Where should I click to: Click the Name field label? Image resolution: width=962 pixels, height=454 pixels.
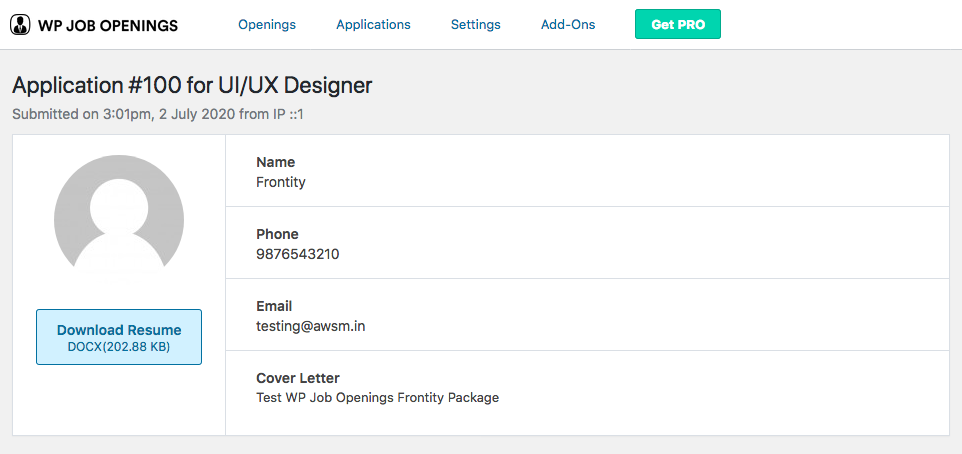[276, 162]
